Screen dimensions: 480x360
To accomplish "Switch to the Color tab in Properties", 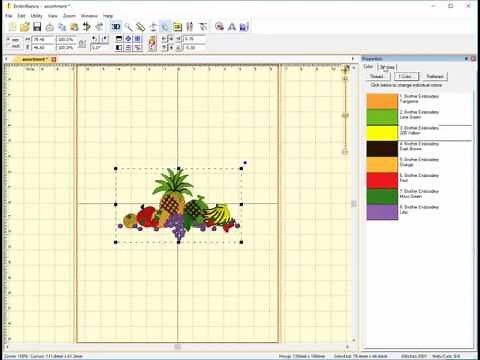I will (x=368, y=67).
